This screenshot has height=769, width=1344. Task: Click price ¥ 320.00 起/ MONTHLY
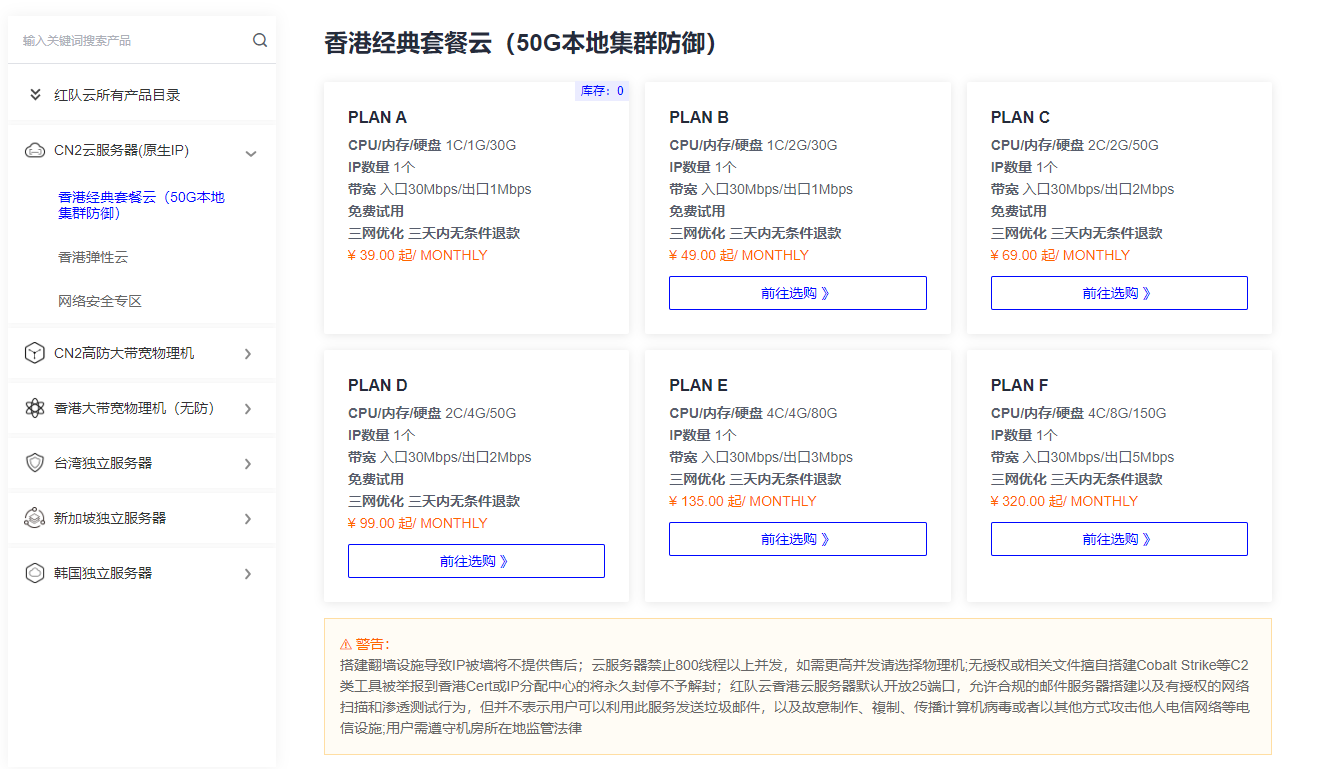[x=1064, y=501]
